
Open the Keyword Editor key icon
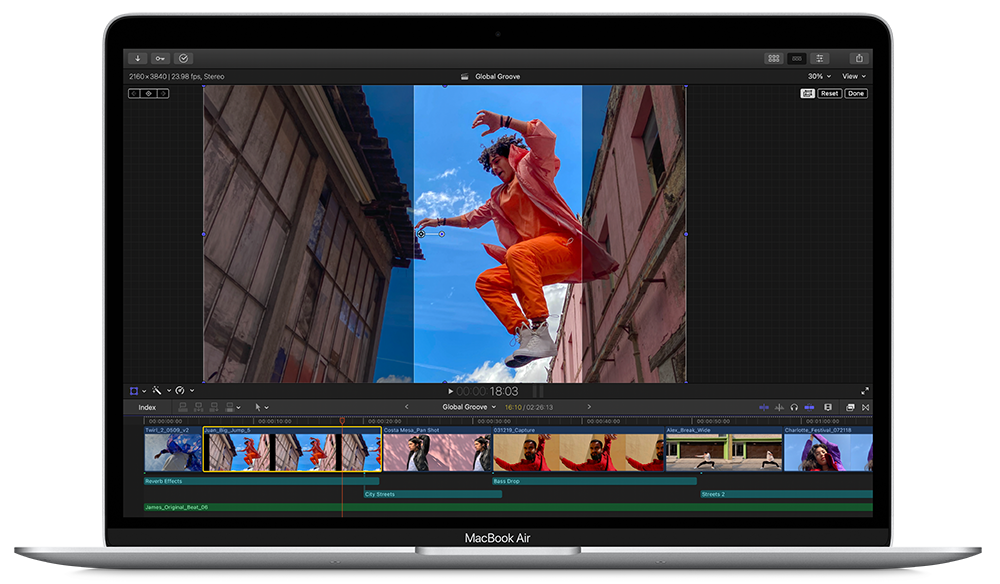point(160,58)
